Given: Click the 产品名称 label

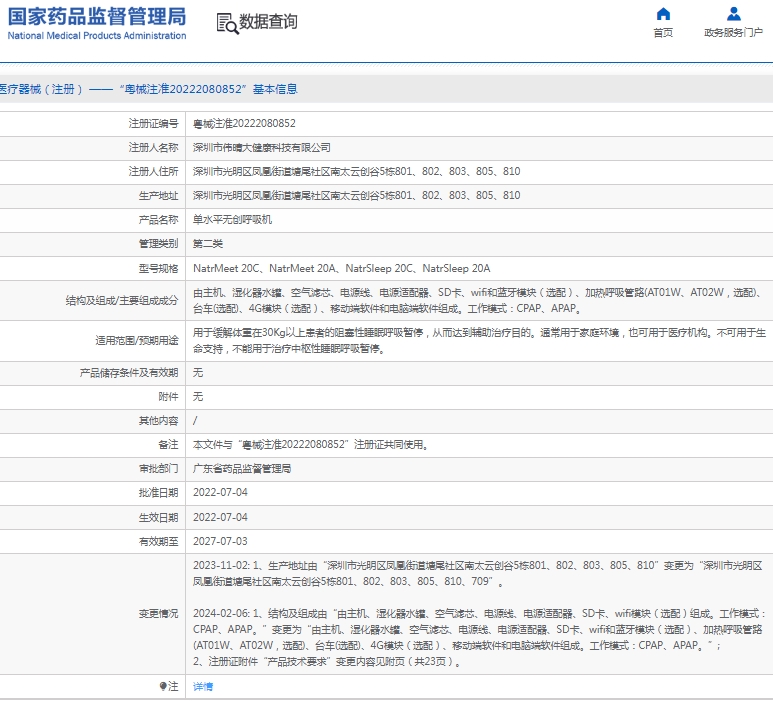Looking at the screenshot, I should [x=158, y=219].
